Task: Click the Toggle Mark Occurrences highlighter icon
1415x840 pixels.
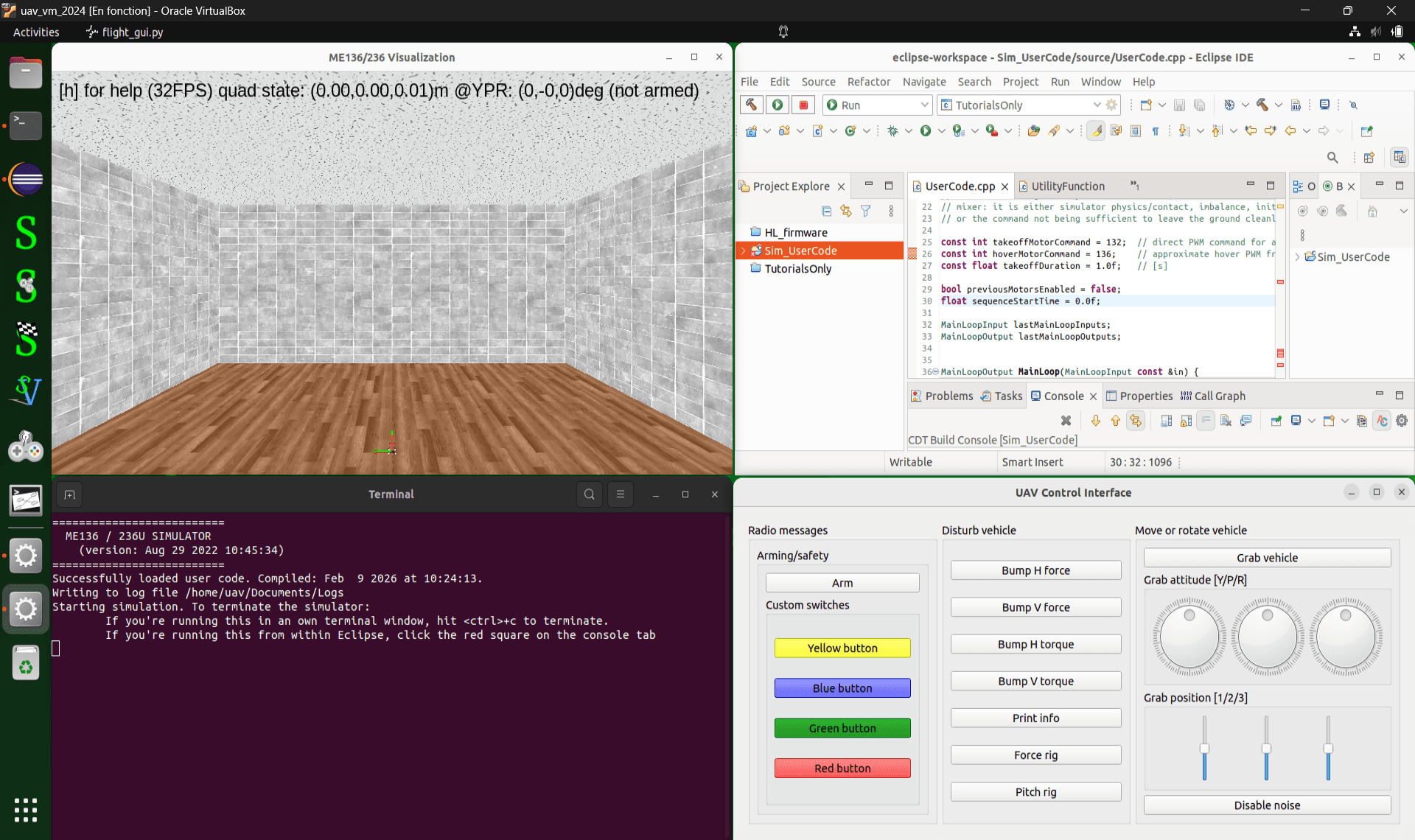Action: point(1096,130)
